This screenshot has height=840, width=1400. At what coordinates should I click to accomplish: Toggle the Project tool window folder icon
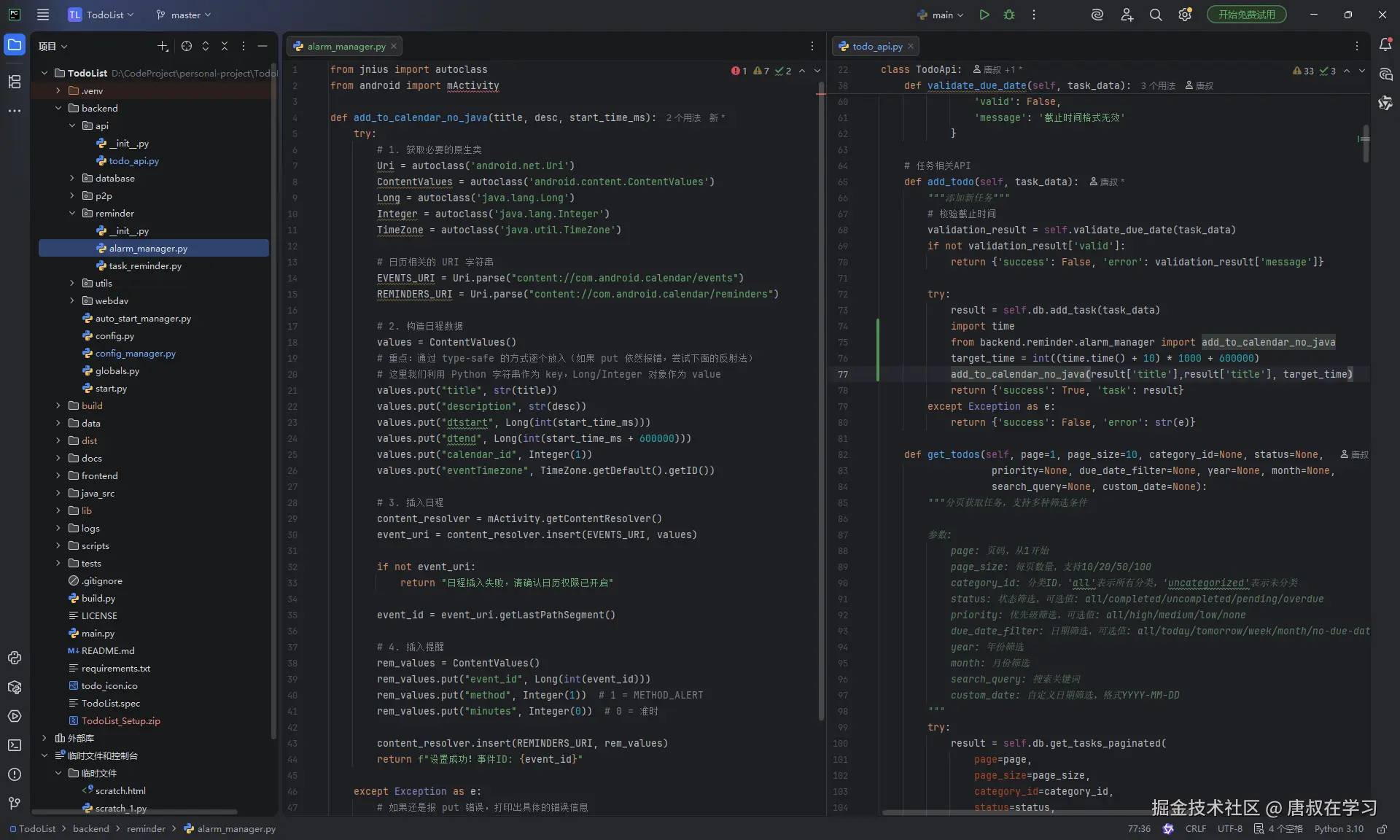pyautogui.click(x=15, y=45)
